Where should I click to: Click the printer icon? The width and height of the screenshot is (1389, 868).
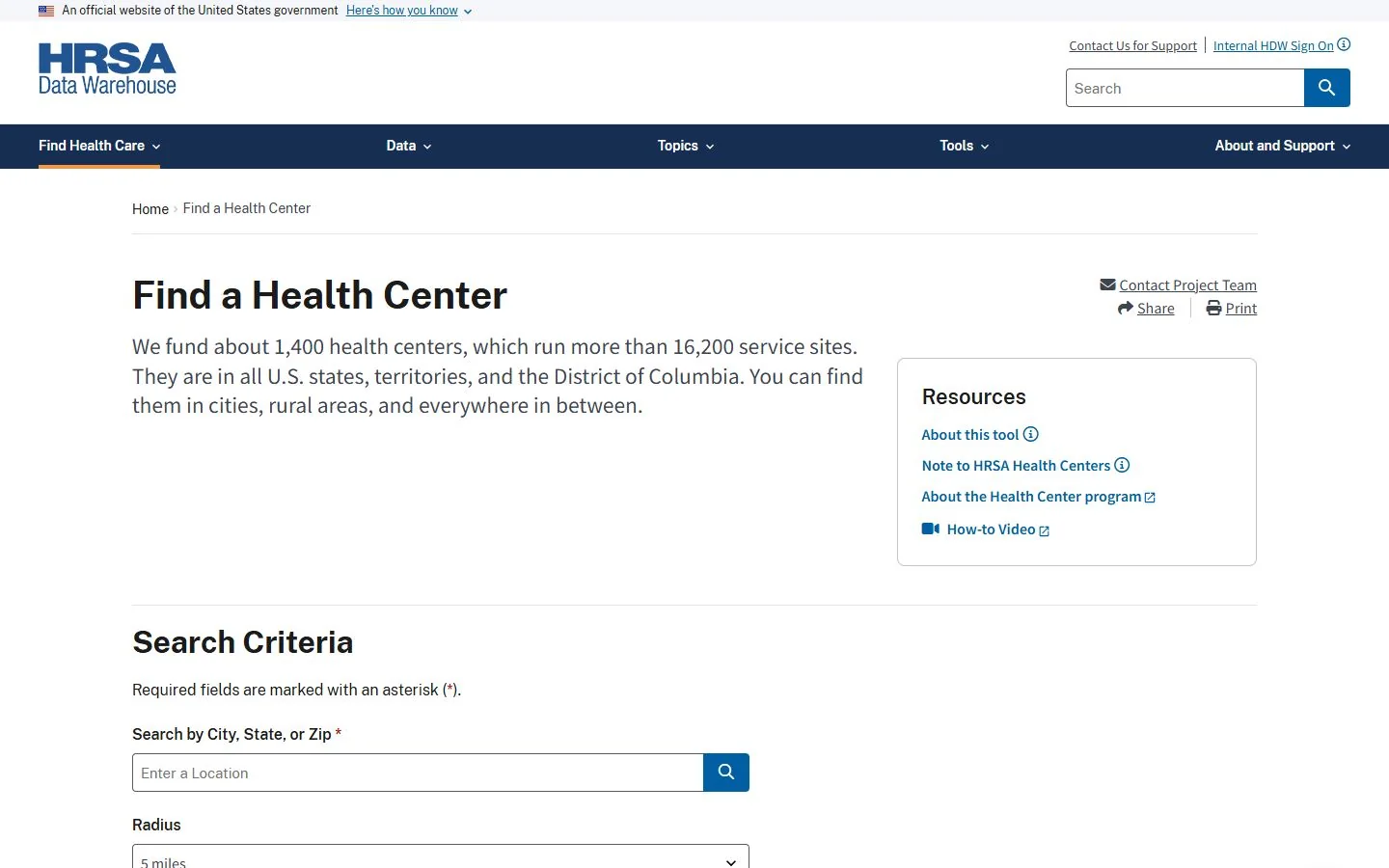click(x=1214, y=308)
